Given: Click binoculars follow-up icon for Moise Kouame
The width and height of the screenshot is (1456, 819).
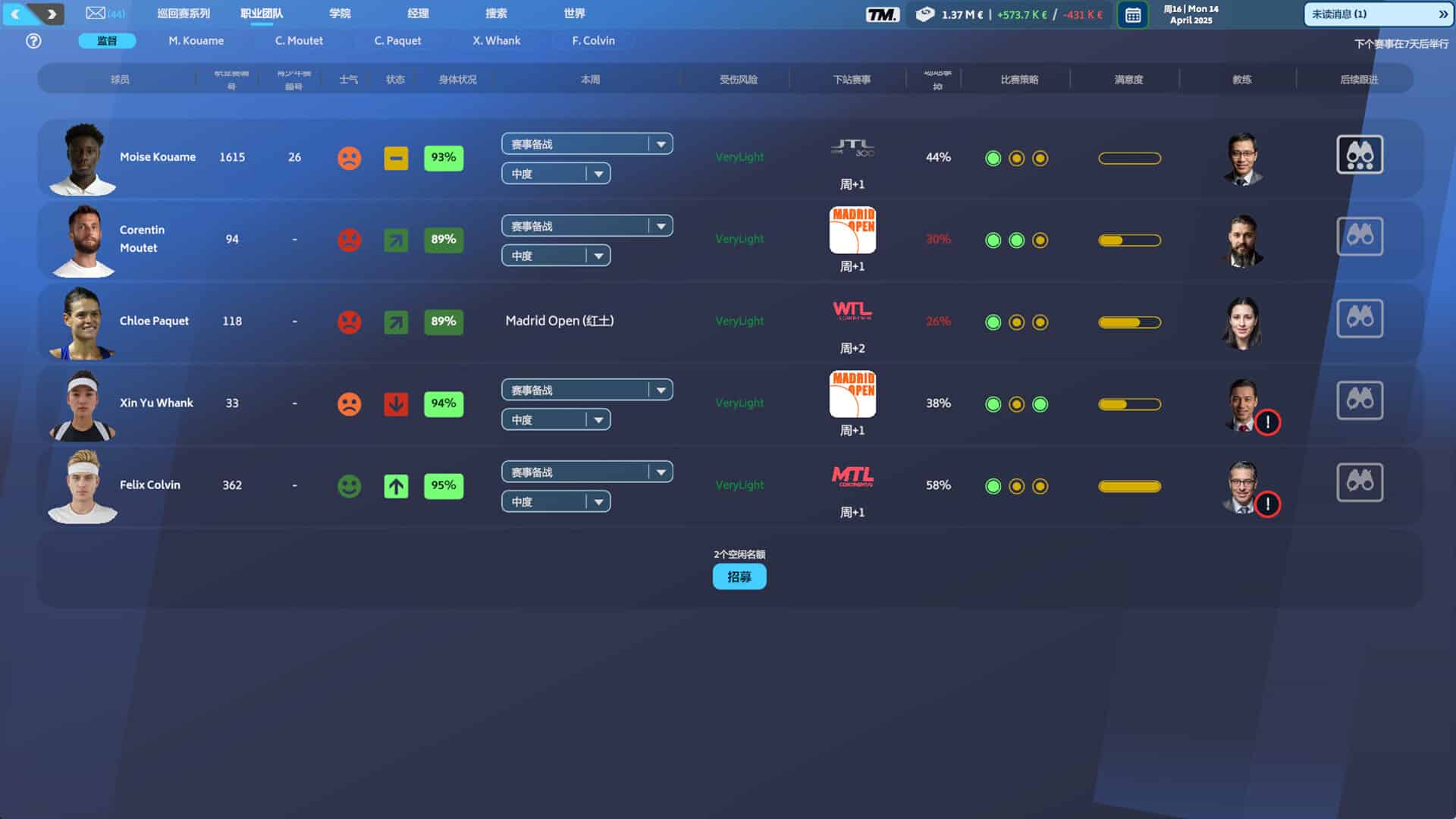Looking at the screenshot, I should [x=1359, y=155].
